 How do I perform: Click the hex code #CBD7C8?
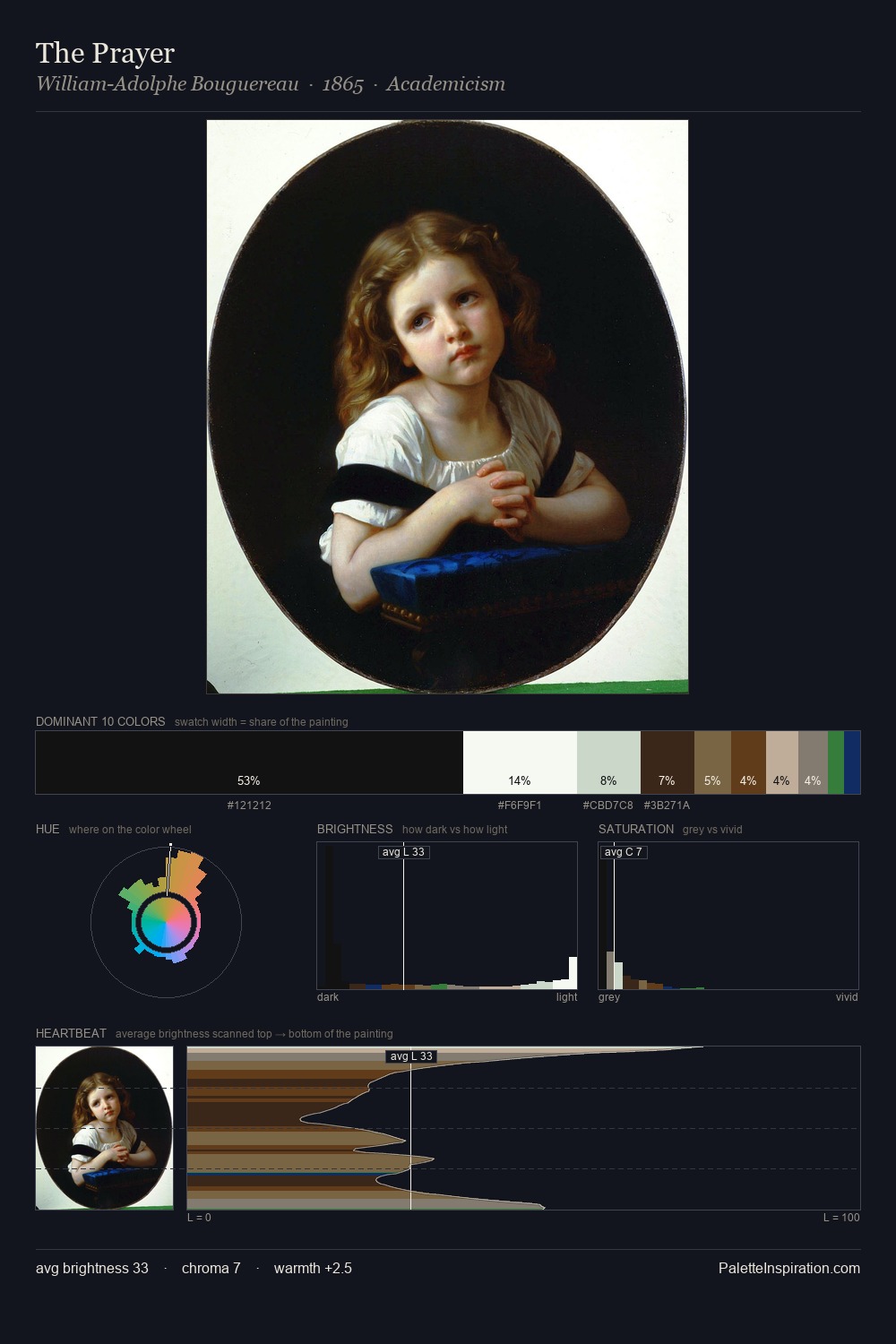pyautogui.click(x=607, y=806)
